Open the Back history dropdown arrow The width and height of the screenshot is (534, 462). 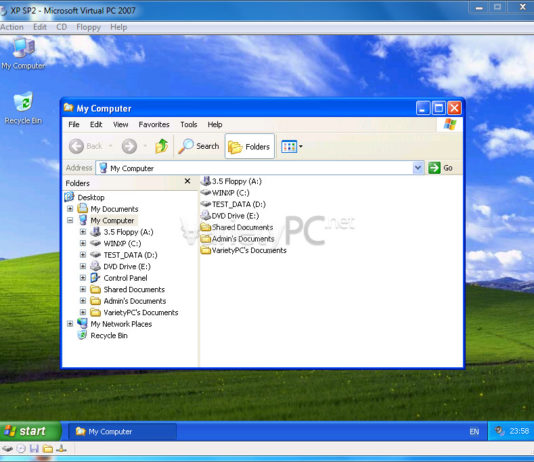click(110, 146)
